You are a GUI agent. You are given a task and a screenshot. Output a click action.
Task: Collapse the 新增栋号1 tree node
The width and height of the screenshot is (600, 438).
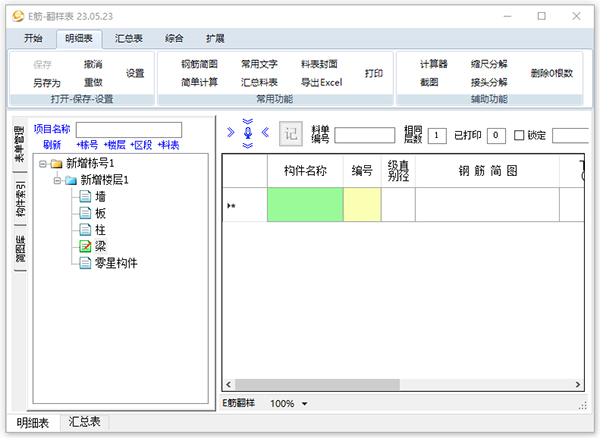point(43,164)
